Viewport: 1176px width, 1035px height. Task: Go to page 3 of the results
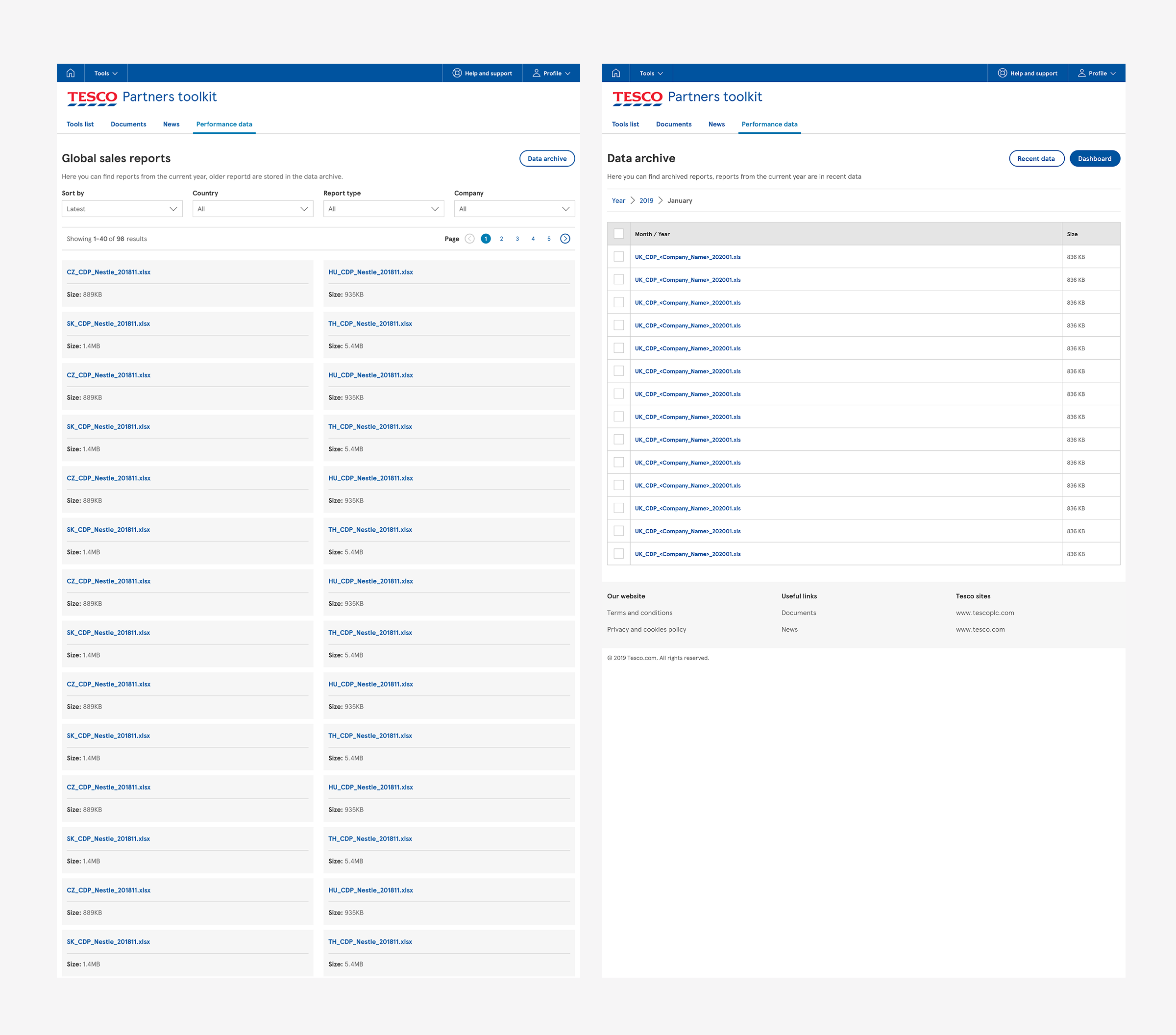click(x=517, y=239)
